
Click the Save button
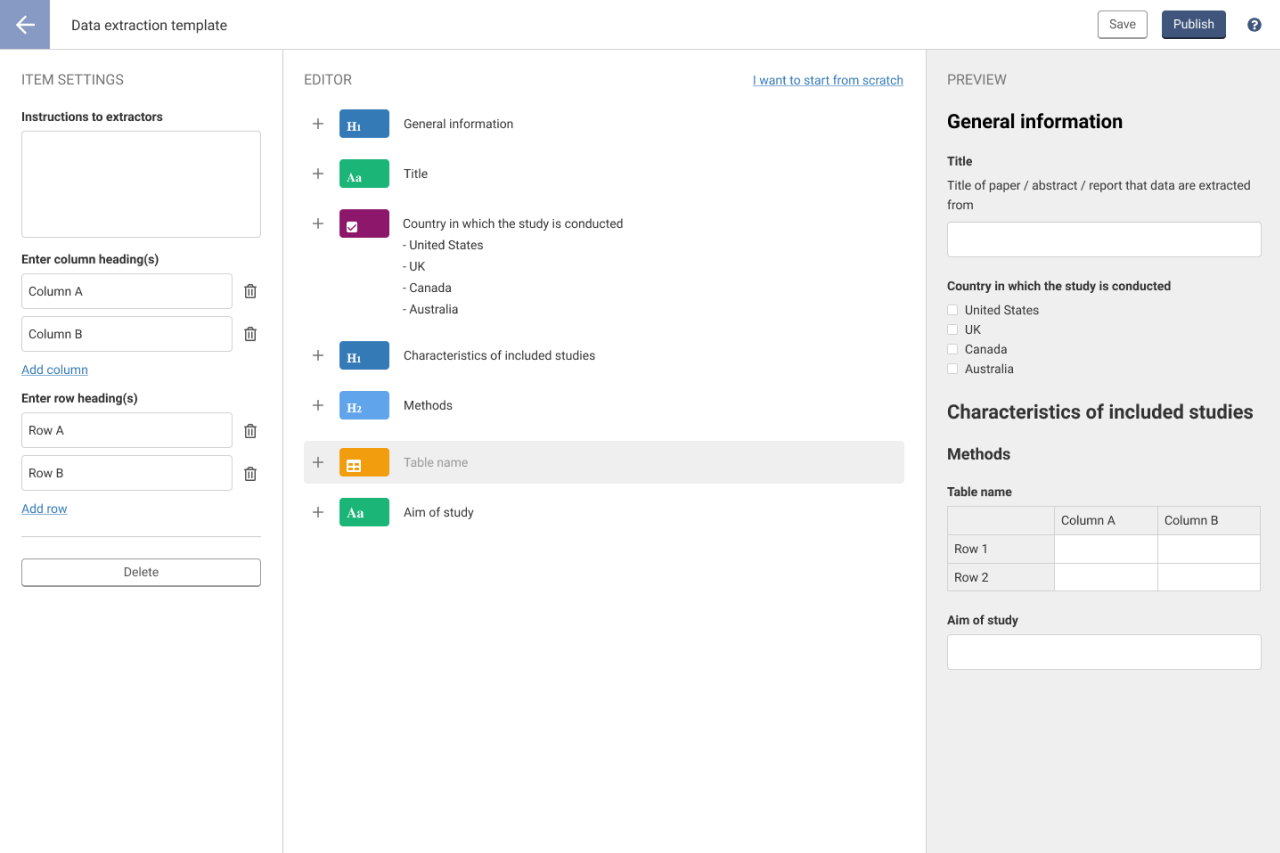[1122, 25]
